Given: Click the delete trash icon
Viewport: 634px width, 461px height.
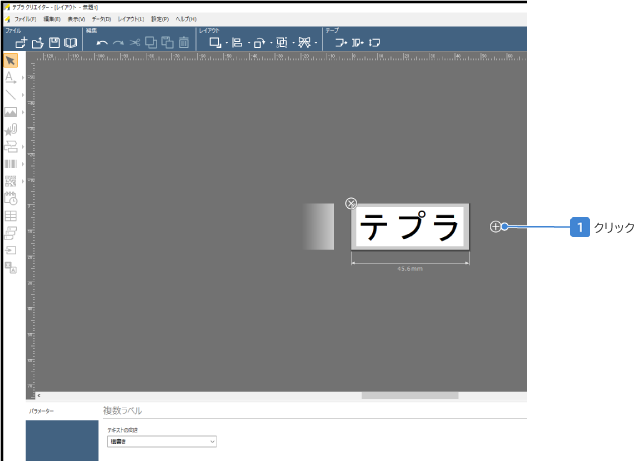Looking at the screenshot, I should [x=184, y=43].
